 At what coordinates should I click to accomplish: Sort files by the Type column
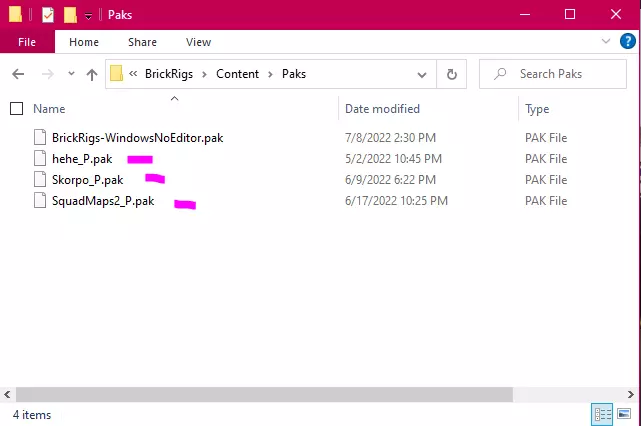pyautogui.click(x=537, y=109)
